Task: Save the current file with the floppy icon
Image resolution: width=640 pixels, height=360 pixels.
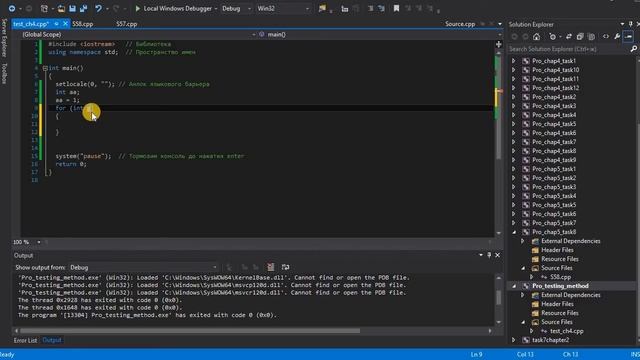Action: click(x=72, y=8)
